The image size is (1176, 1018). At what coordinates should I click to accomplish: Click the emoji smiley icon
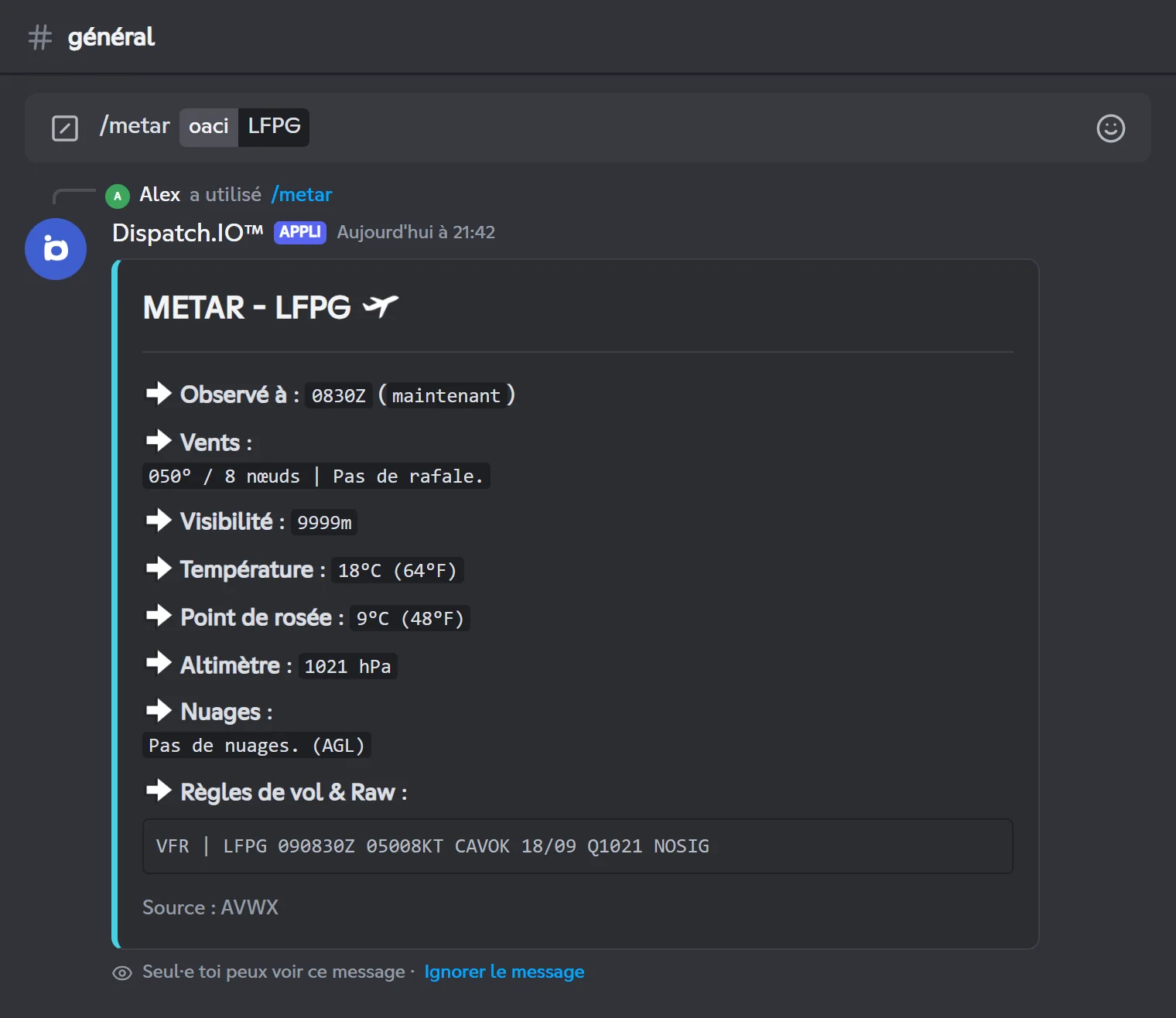[x=1110, y=128]
